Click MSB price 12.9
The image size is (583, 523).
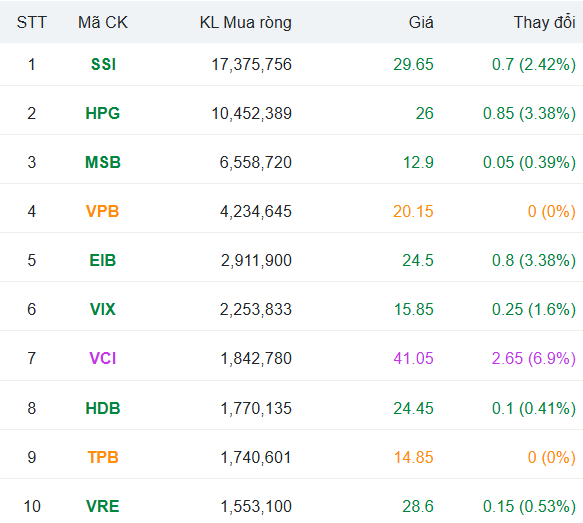tap(418, 162)
